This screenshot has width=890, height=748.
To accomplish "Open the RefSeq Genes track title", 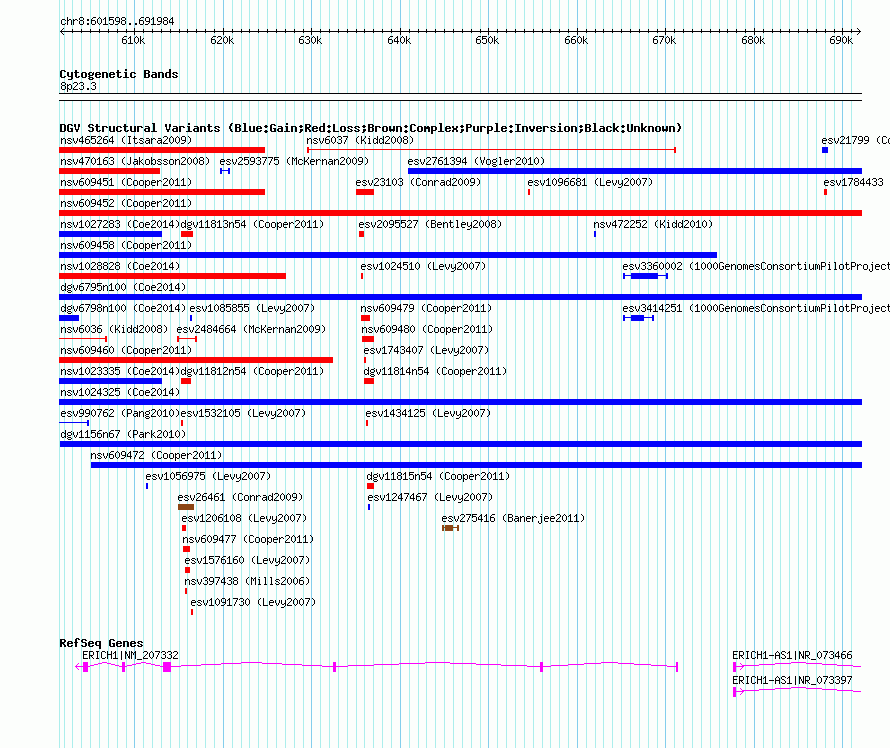I will 101,643.
